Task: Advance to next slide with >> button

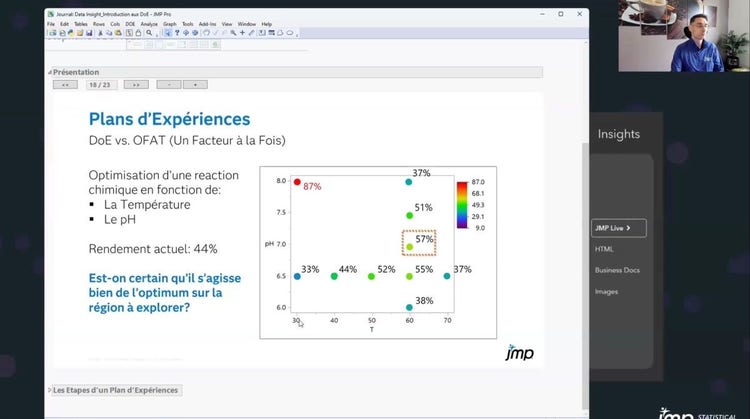Action: tap(136, 85)
